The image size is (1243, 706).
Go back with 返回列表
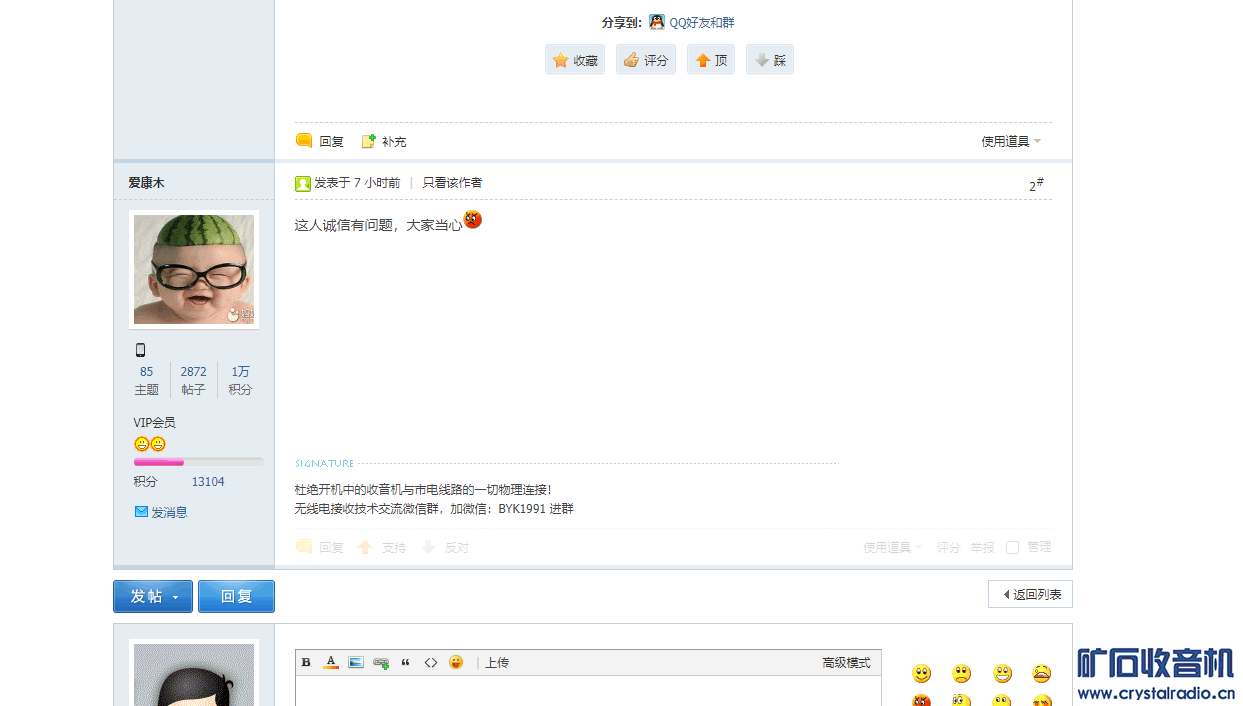[1030, 594]
